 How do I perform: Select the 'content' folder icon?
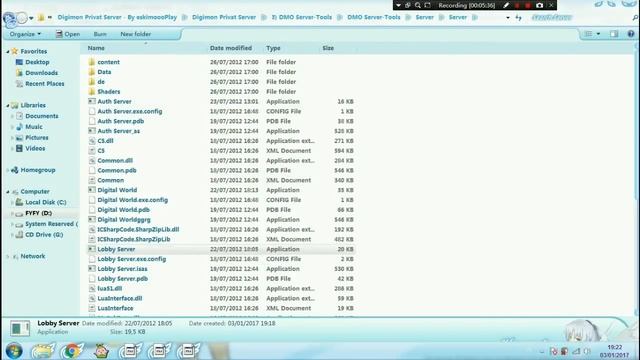[92, 62]
